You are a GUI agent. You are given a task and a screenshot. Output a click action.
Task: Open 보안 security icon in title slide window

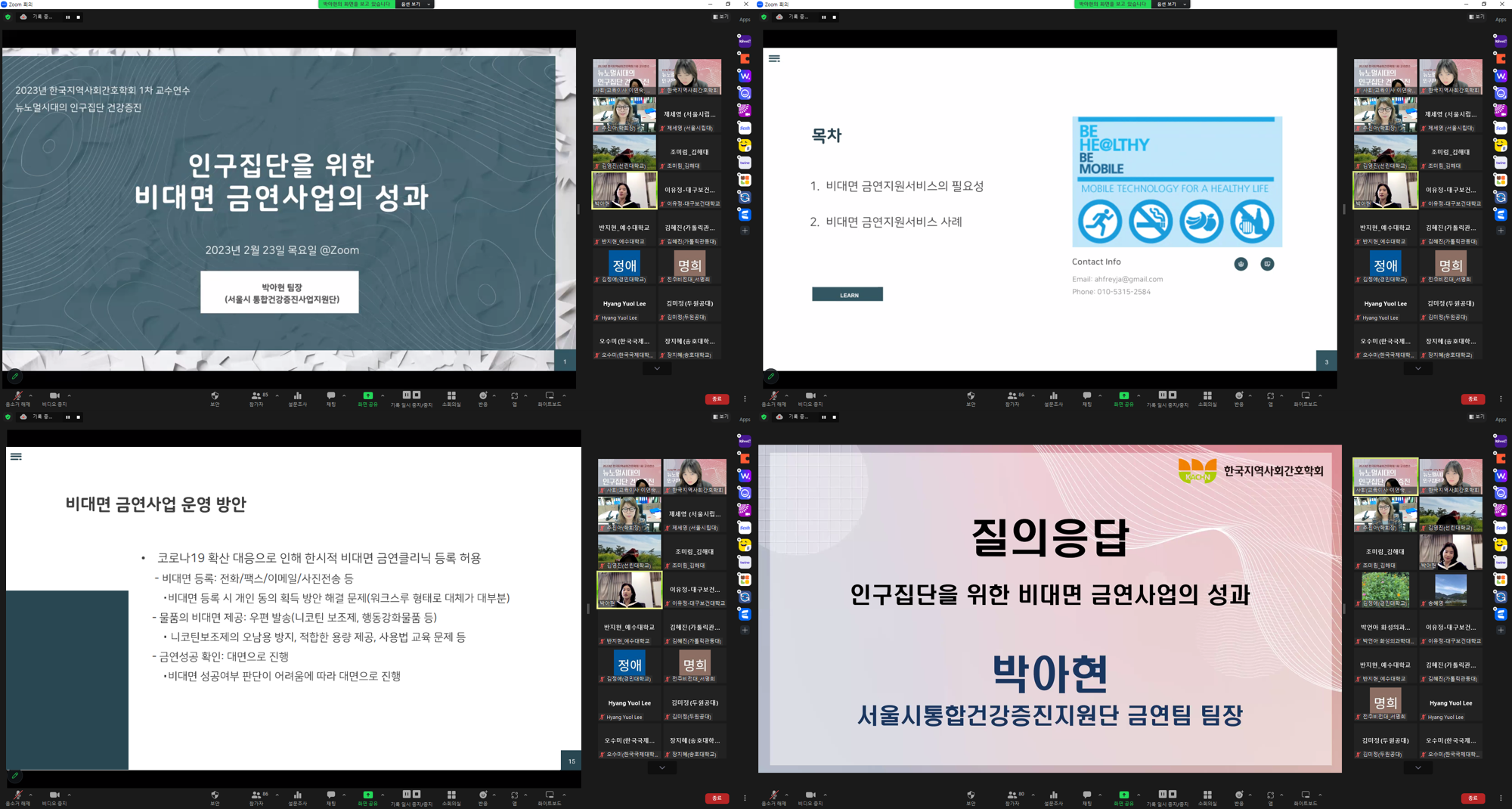click(215, 398)
